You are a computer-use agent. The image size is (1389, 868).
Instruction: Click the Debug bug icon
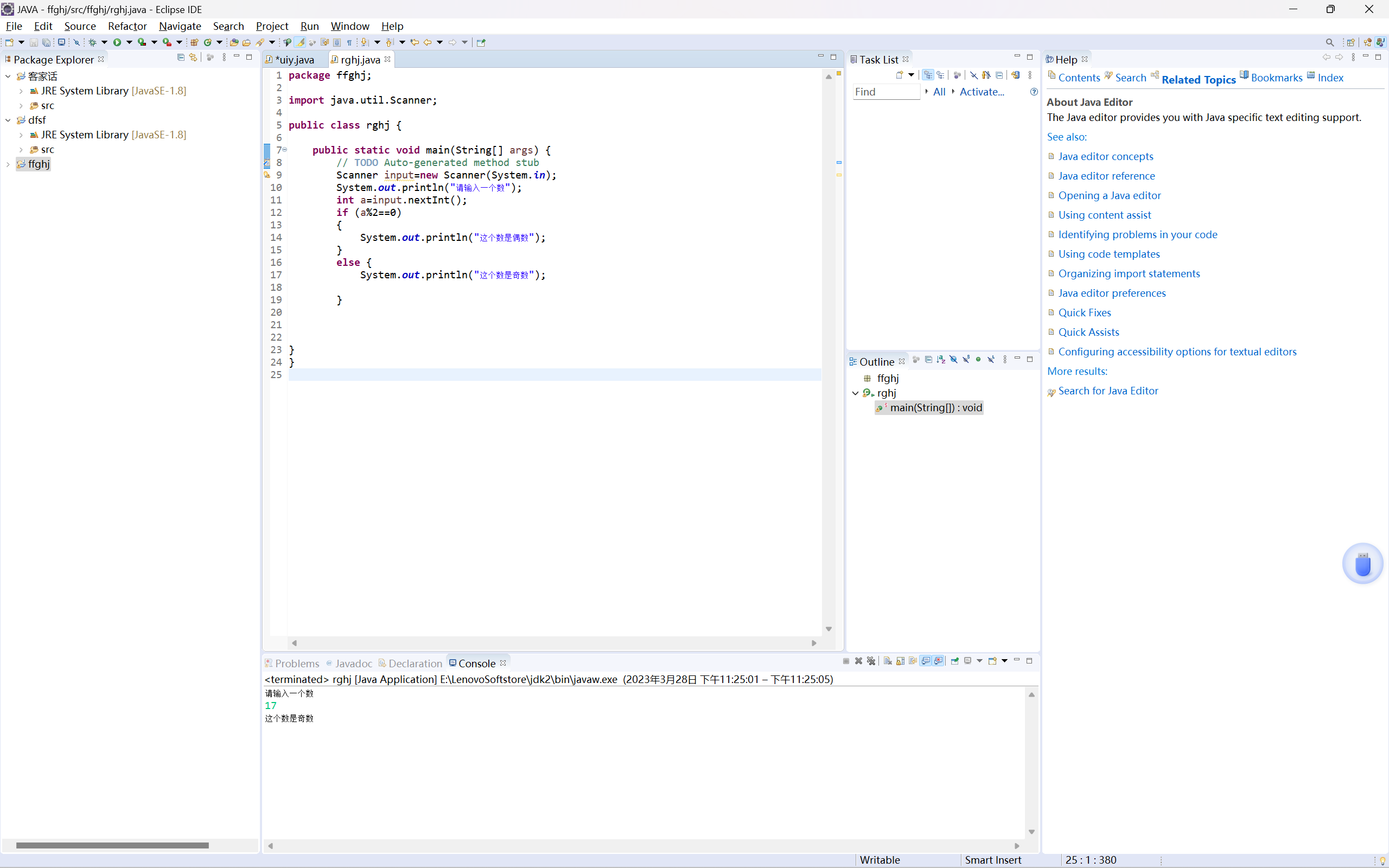point(92,42)
